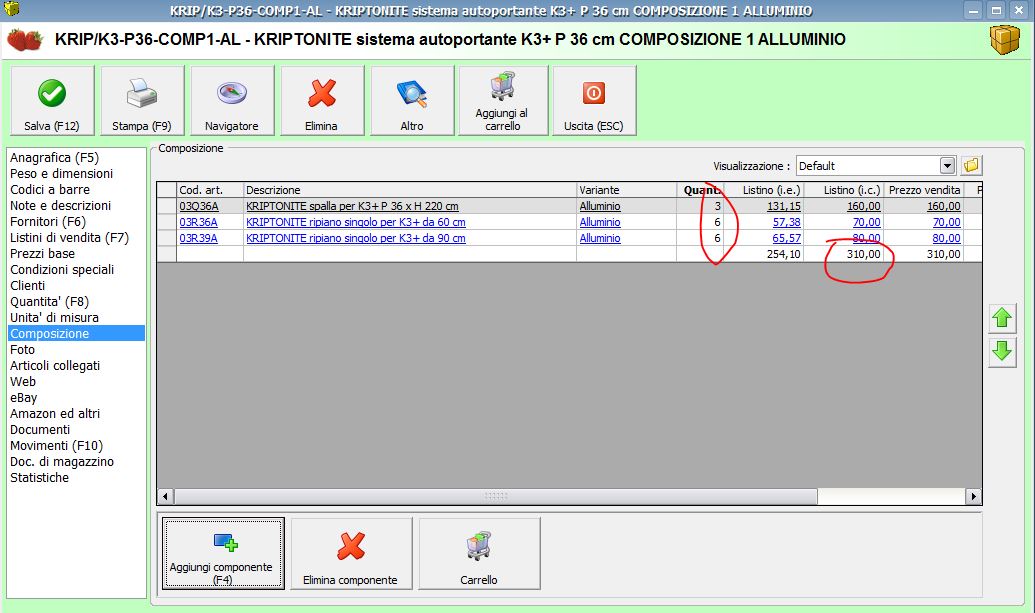1035x613 pixels.
Task: Click the KRIPTONITE spalla per K3+ description link
Action: [352, 206]
